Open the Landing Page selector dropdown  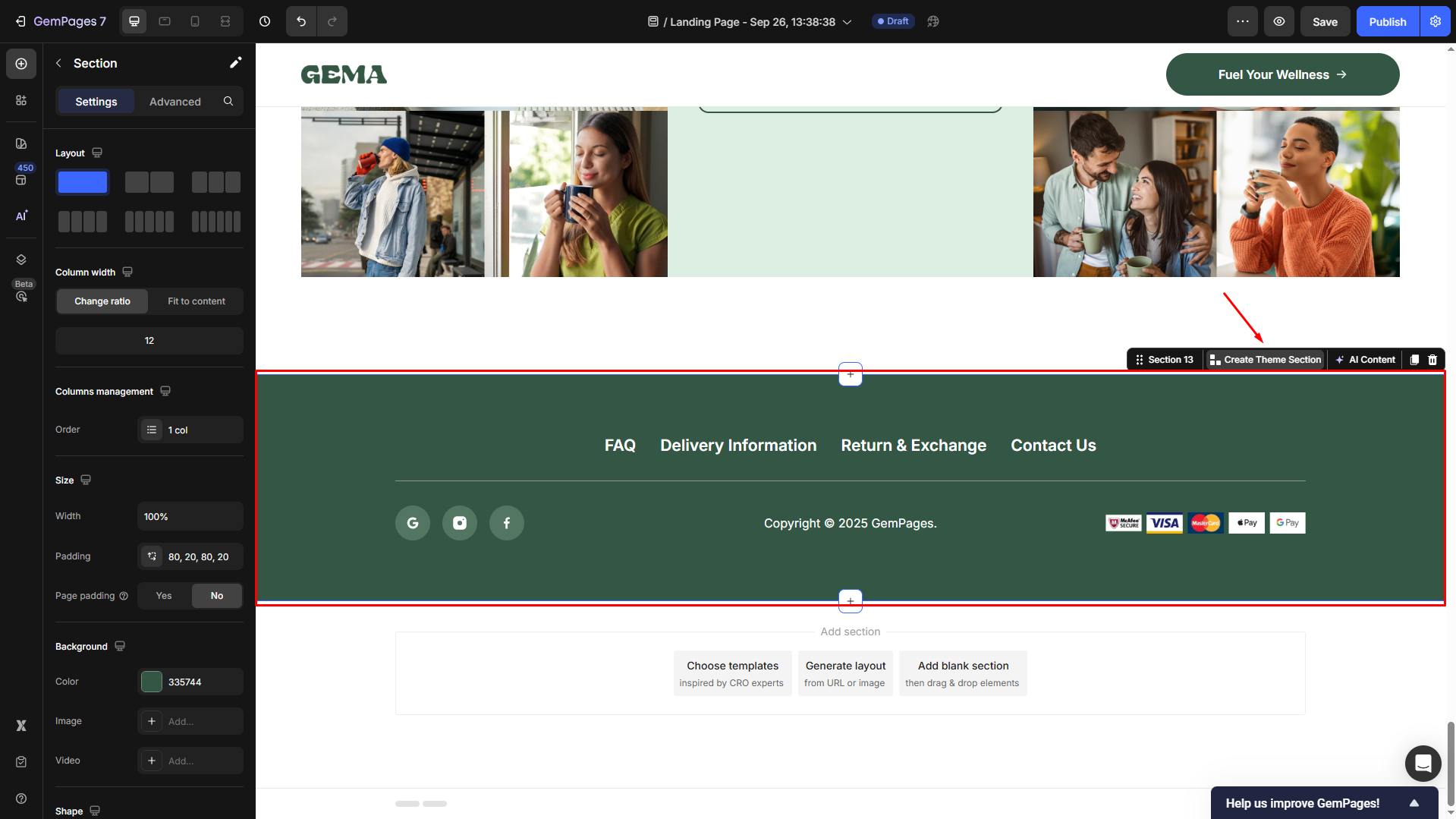847,21
